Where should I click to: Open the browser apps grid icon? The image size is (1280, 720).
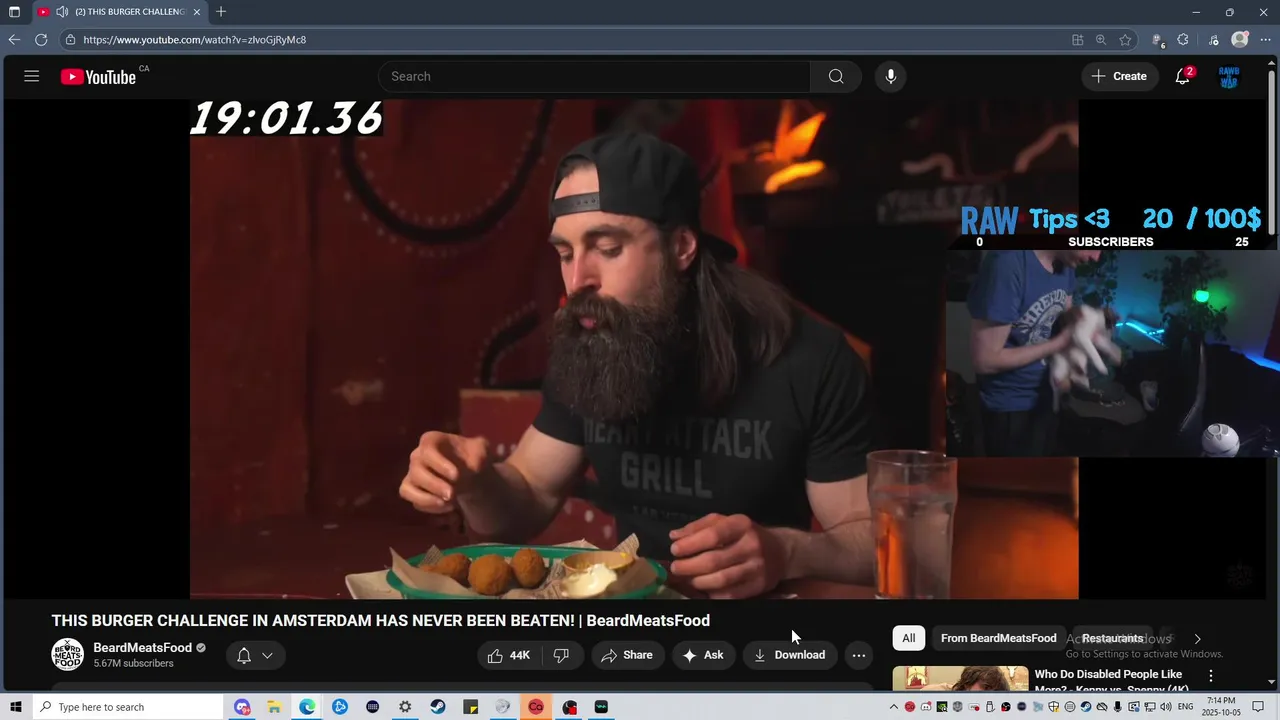1077,40
